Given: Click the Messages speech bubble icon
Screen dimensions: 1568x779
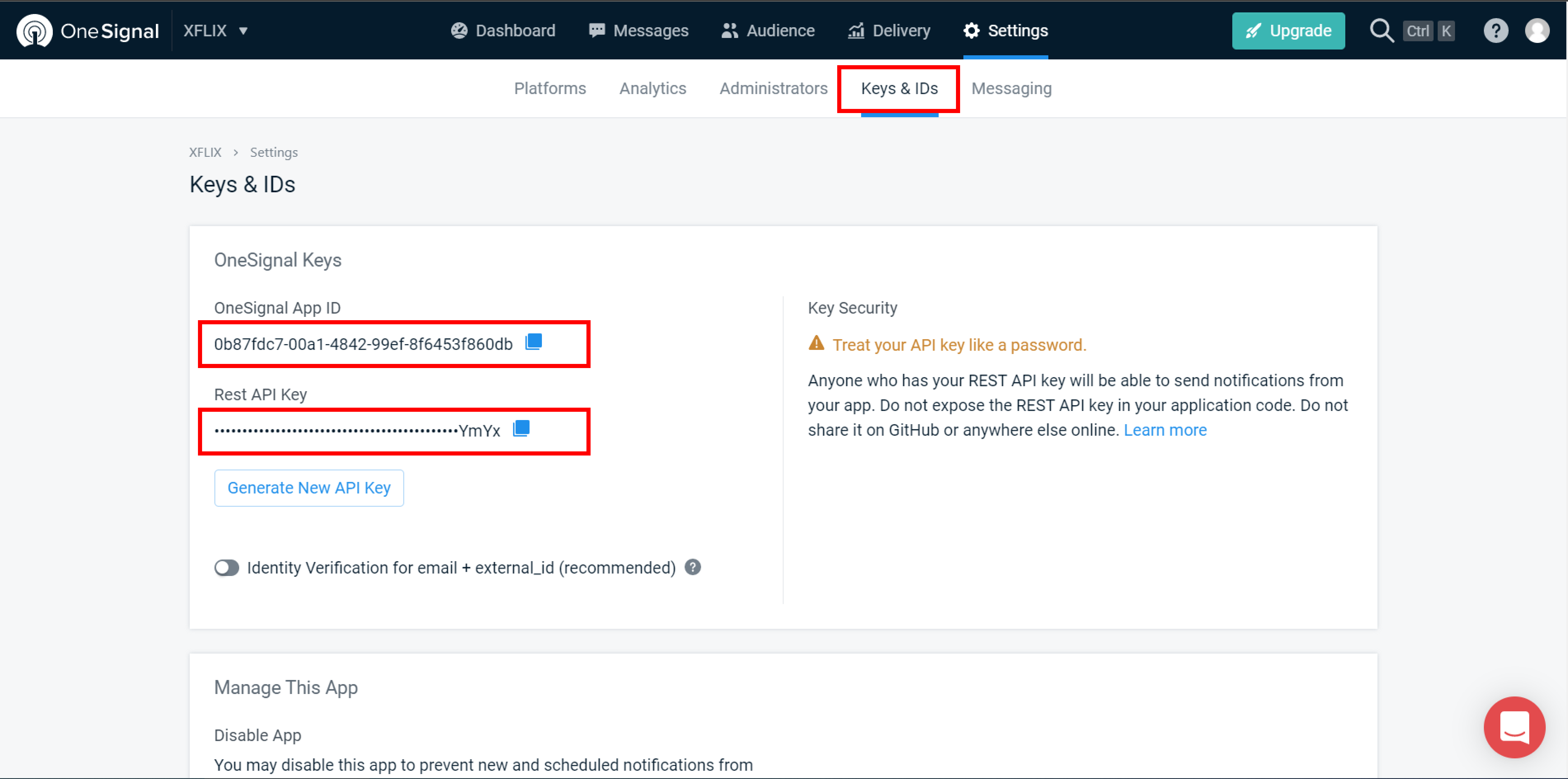Looking at the screenshot, I should (597, 31).
